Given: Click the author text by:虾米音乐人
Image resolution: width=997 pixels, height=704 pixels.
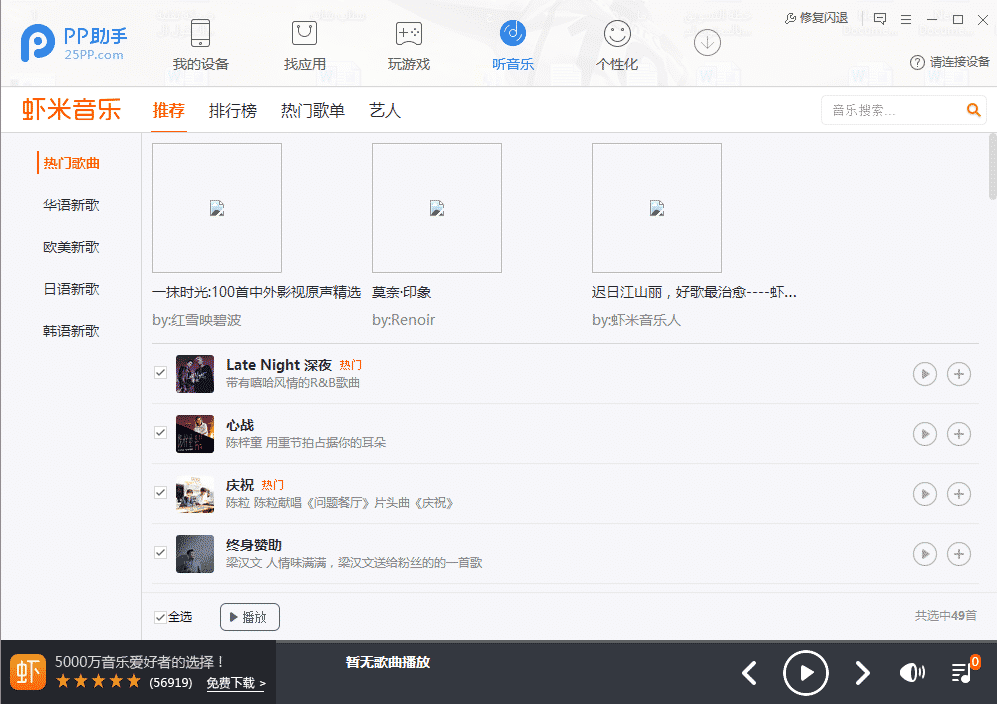Looking at the screenshot, I should (x=636, y=320).
